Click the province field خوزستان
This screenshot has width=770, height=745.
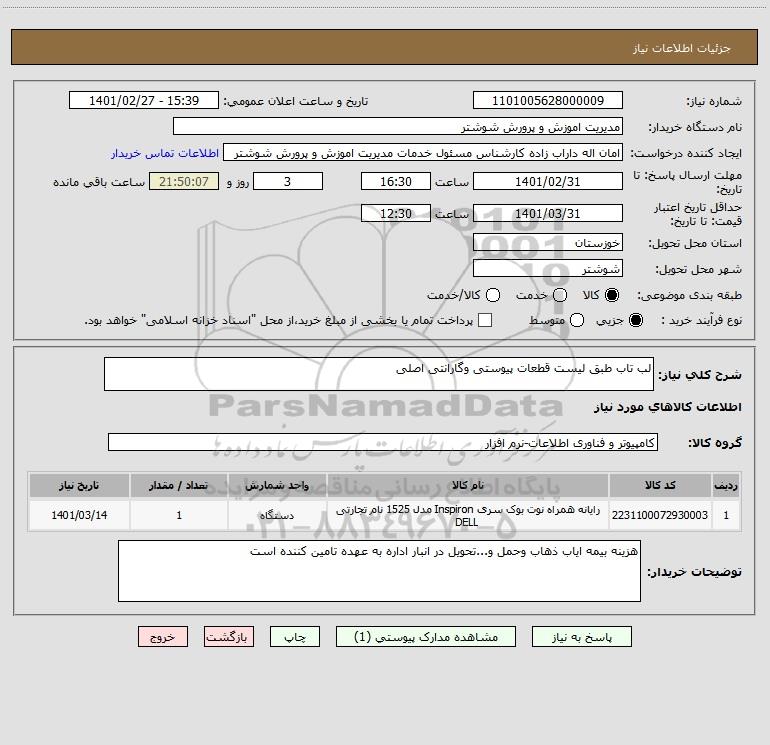point(548,243)
